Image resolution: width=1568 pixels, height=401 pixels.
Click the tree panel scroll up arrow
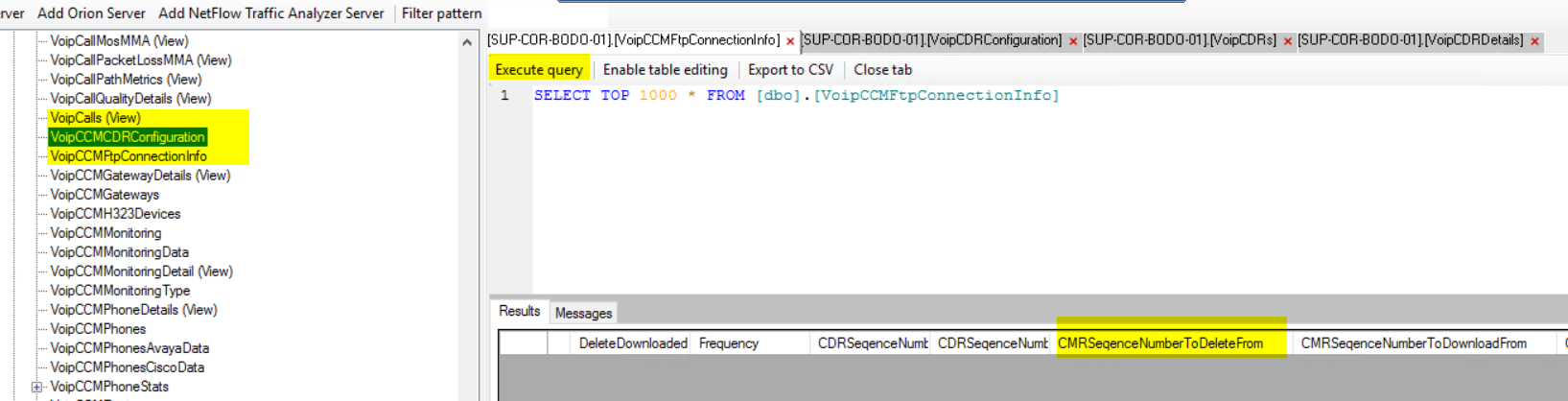tap(467, 42)
